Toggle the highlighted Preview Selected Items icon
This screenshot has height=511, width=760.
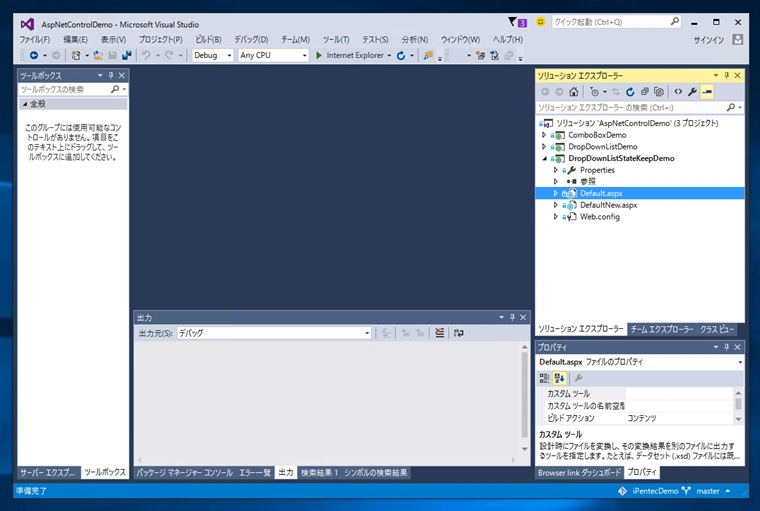point(707,92)
